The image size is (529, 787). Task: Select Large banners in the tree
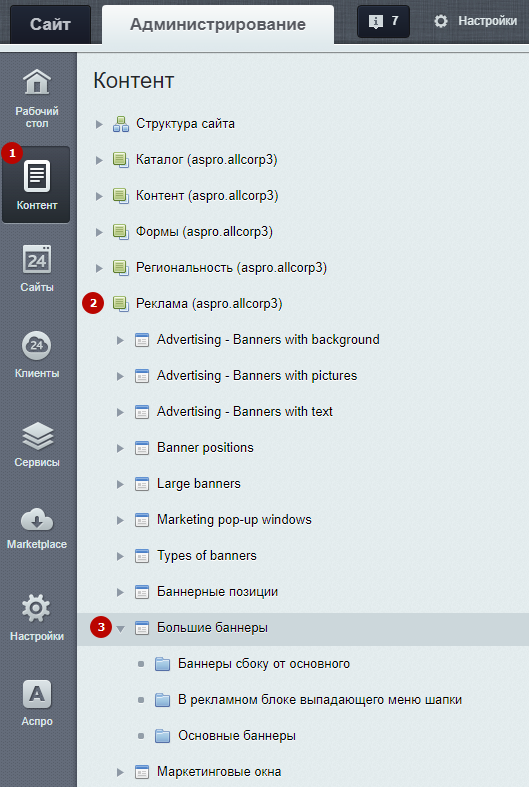tap(199, 484)
